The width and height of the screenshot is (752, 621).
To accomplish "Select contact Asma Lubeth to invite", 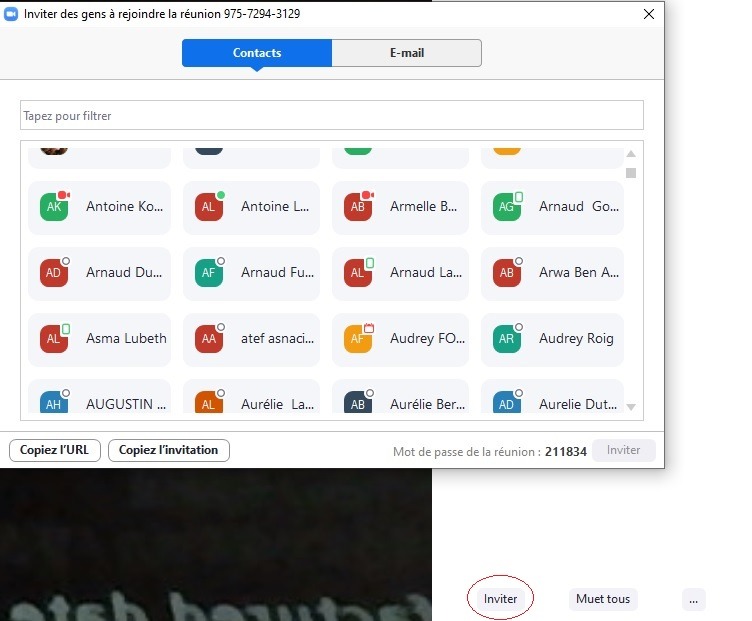I will (98, 339).
